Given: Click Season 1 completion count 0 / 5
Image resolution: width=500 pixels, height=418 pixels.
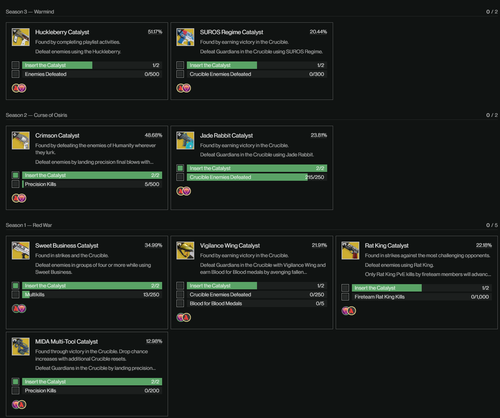Looking at the screenshot, I should click(x=492, y=225).
